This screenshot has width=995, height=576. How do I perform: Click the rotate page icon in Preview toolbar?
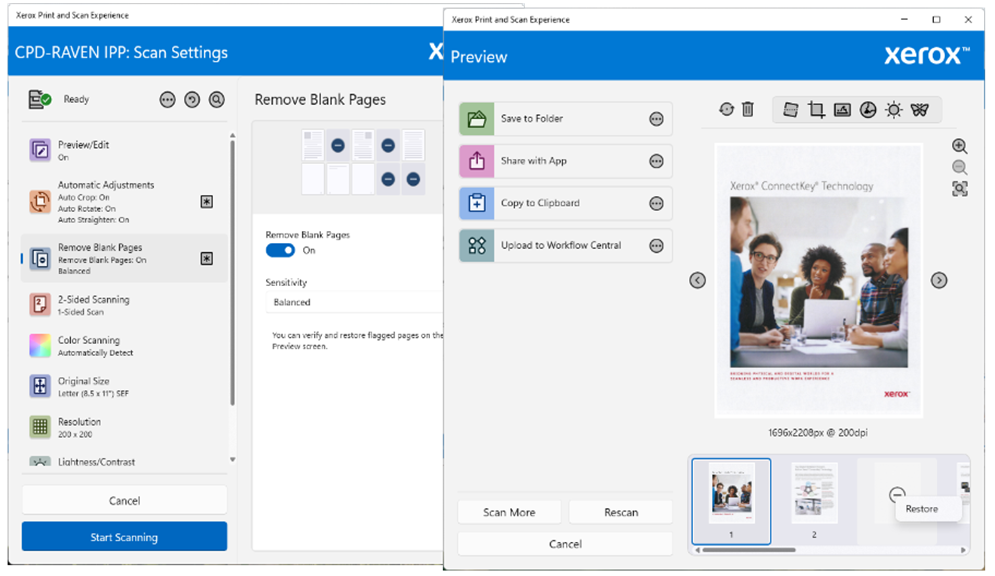coord(726,109)
